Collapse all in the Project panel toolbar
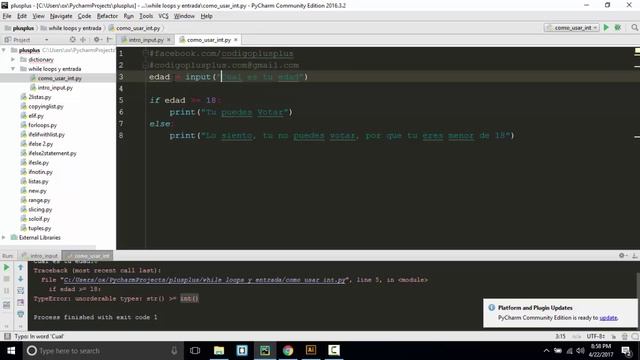Screen dimensions: 640x360 tap(83, 40)
